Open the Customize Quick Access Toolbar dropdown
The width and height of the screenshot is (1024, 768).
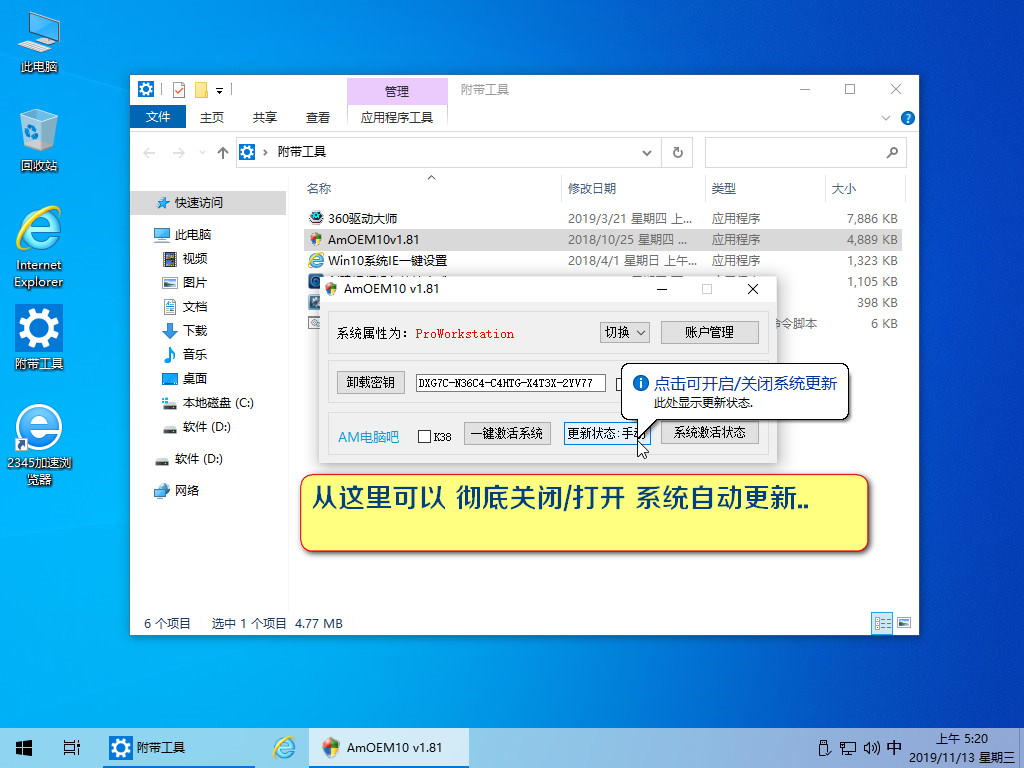pos(219,91)
